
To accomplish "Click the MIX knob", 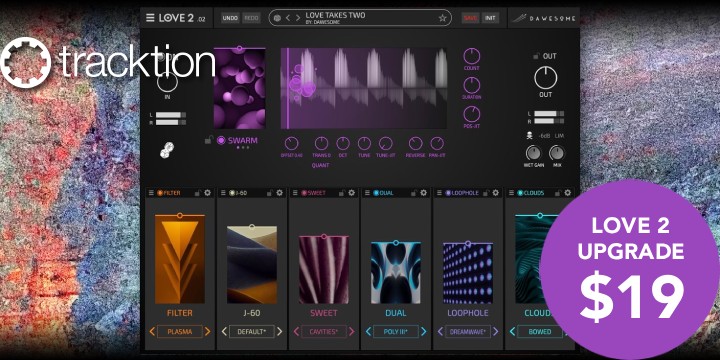I will coord(557,153).
